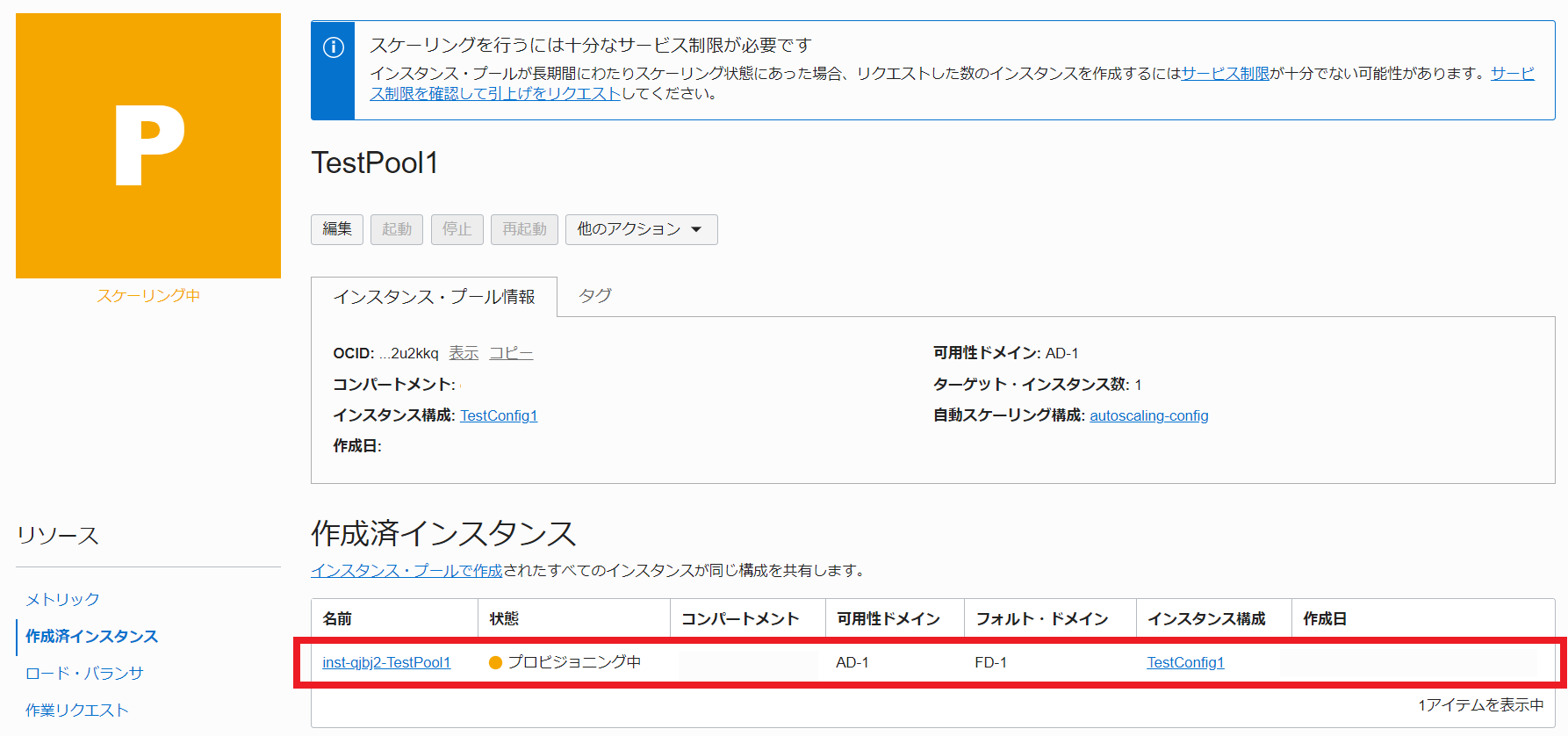
Task: Switch to the タグ tab
Action: pyautogui.click(x=594, y=296)
